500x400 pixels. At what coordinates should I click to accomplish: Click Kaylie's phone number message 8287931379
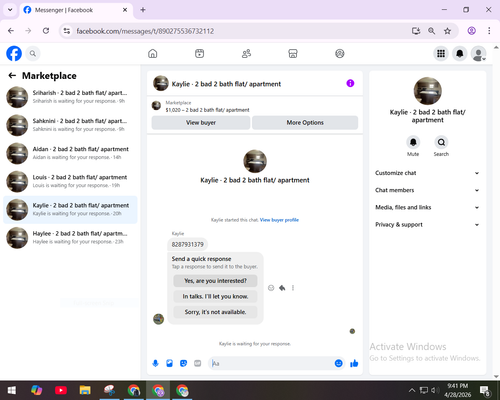click(188, 245)
